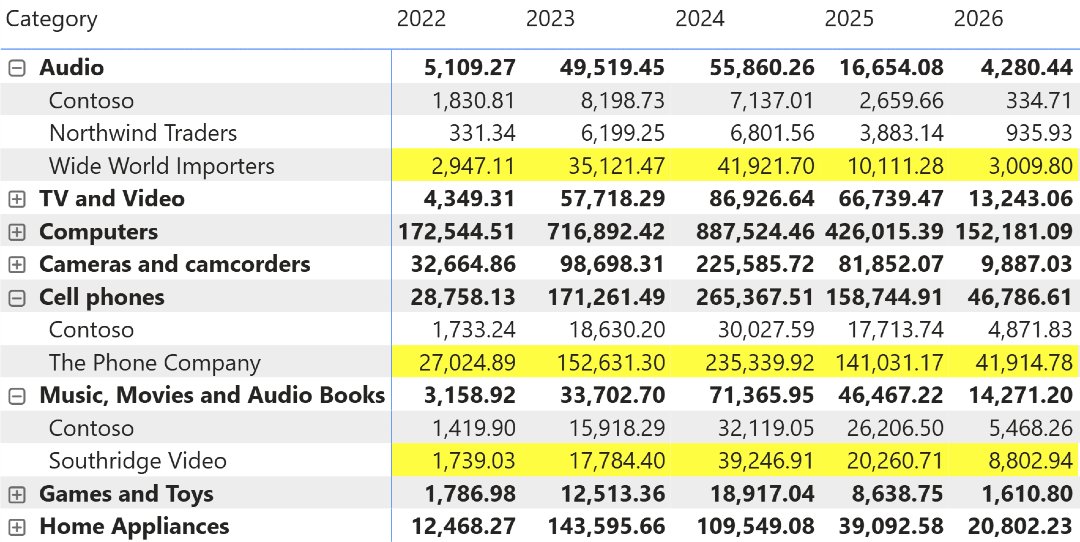
Task: Select Contoso under Cell phones
Action: point(92,330)
